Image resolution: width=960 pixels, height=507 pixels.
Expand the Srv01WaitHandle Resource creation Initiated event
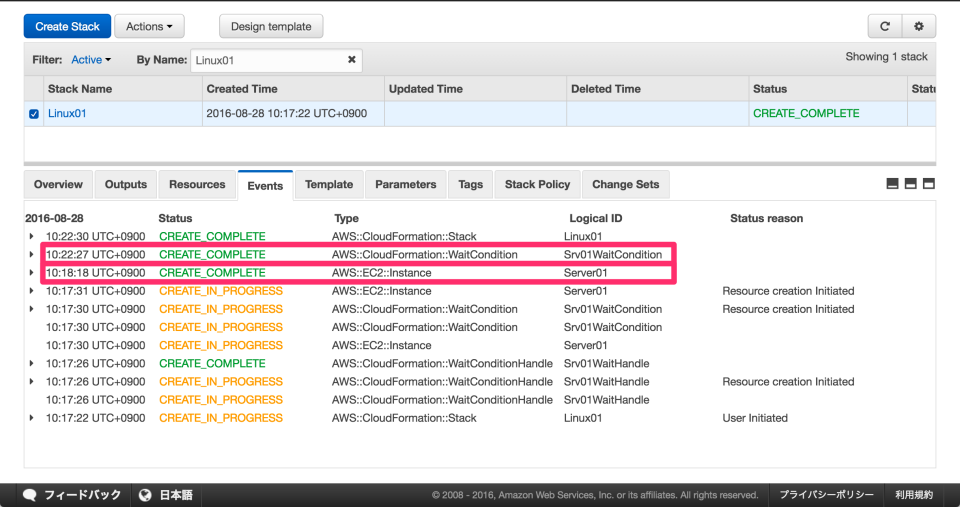[31, 381]
